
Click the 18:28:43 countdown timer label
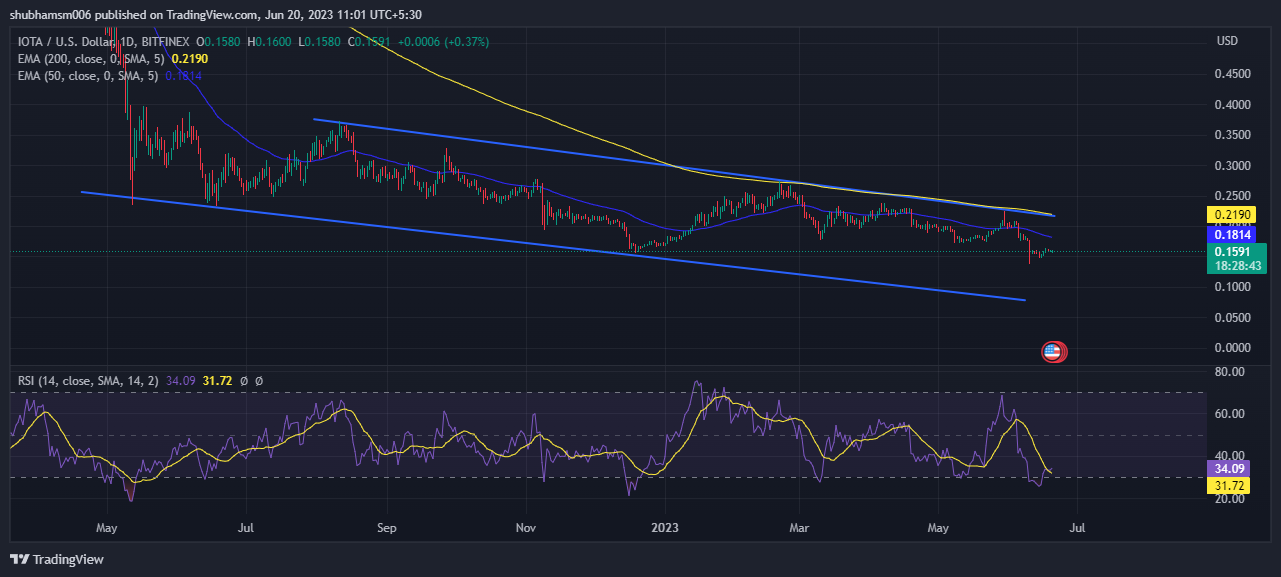tap(1238, 266)
